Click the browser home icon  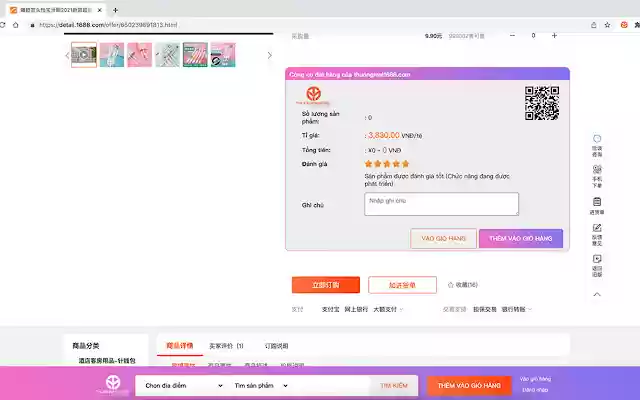point(16,25)
